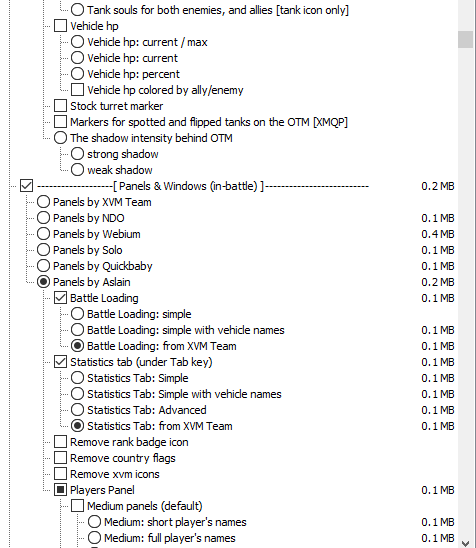Click the 0.1 MB size for Players Panel

[x=438, y=490]
